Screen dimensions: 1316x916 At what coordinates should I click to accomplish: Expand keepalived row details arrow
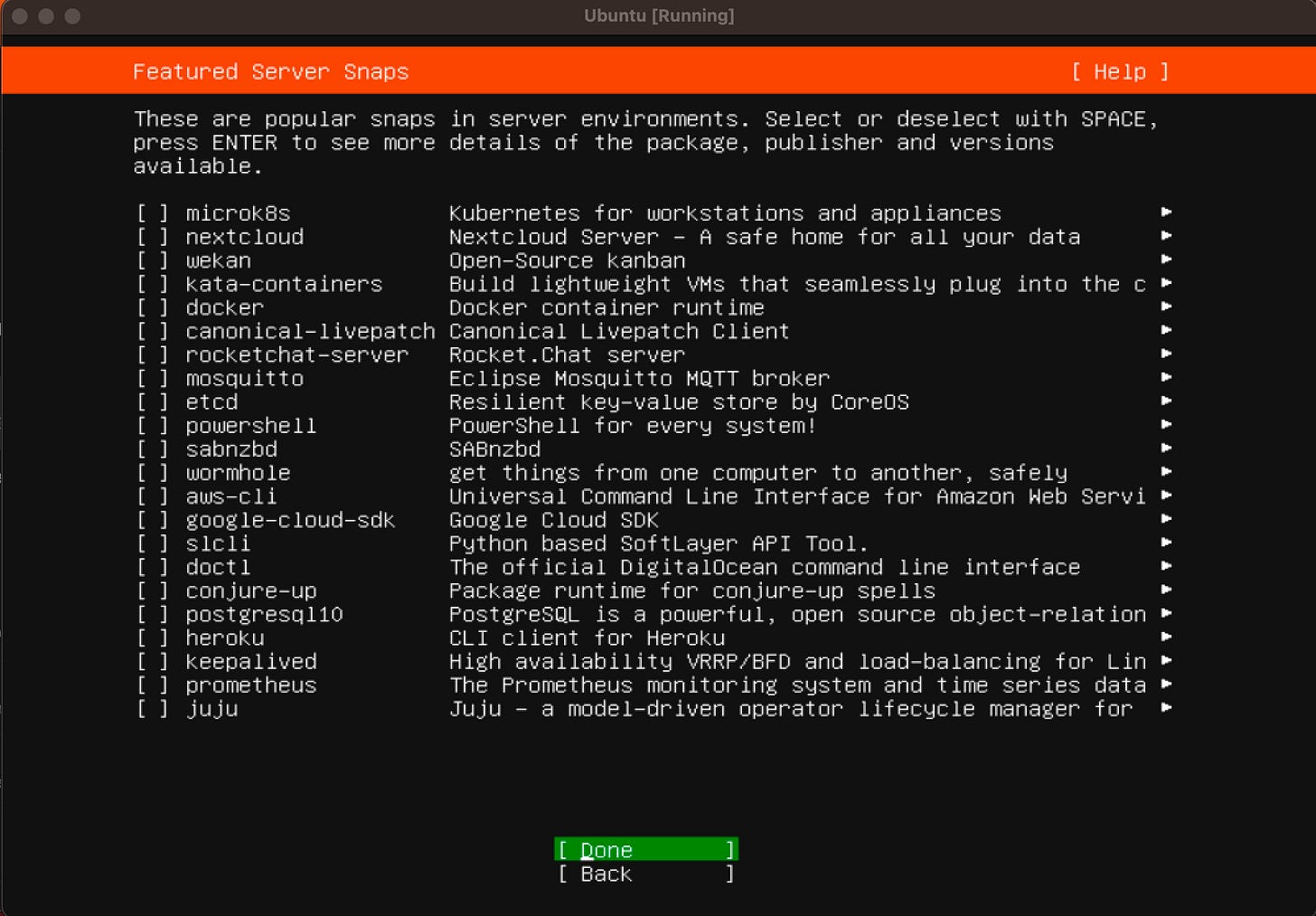tap(1167, 659)
